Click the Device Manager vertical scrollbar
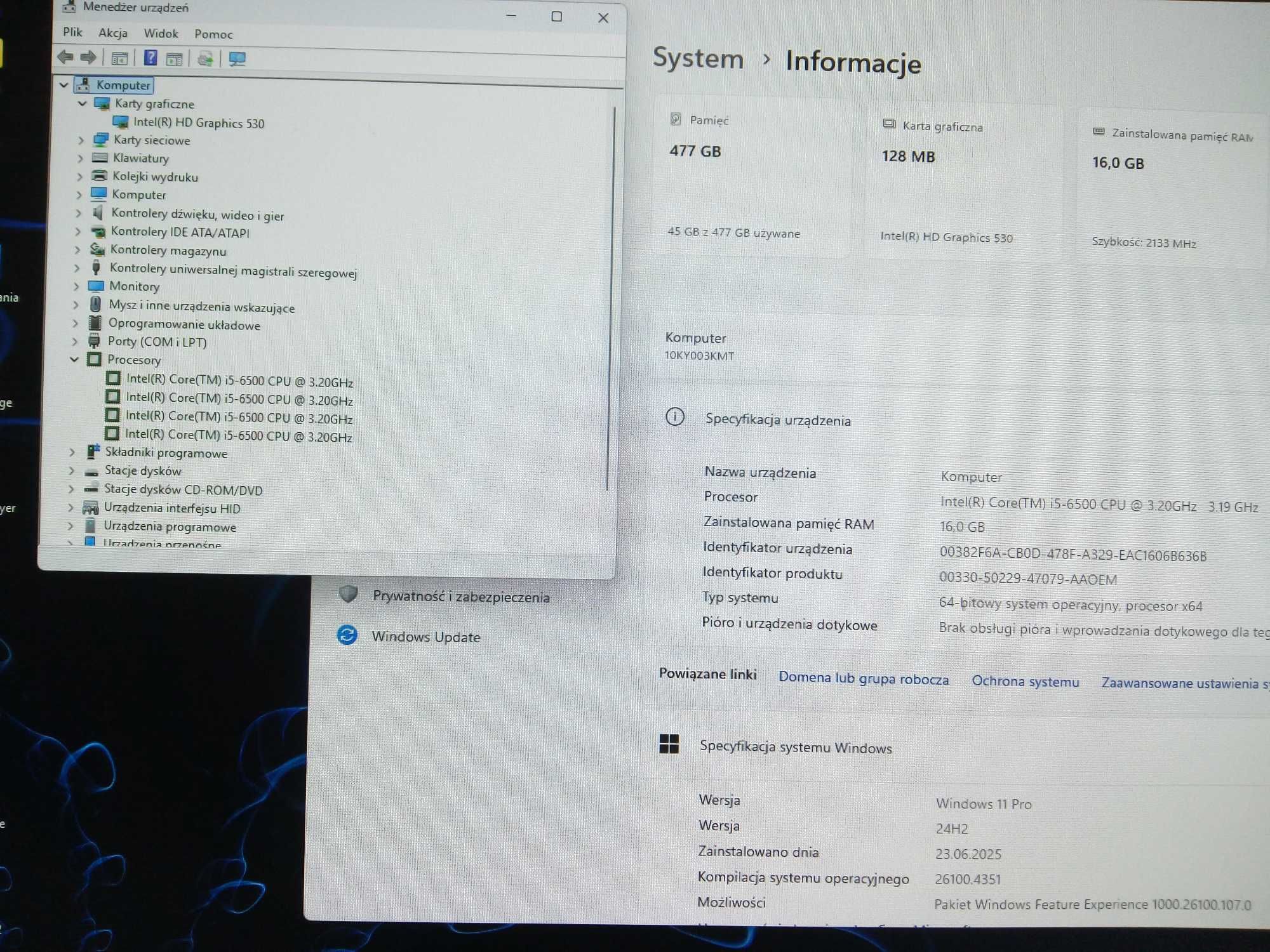This screenshot has width=1270, height=952. [x=611, y=298]
